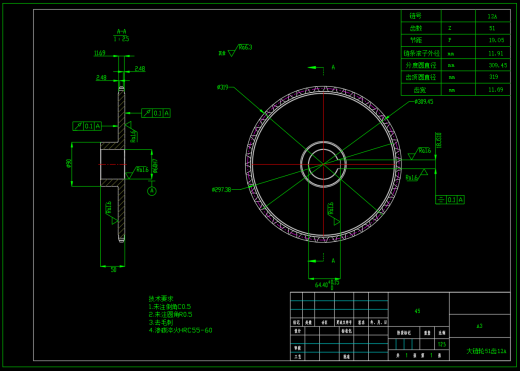Select the '11.69' dimension text
The width and height of the screenshot is (520, 371).
pos(99,53)
